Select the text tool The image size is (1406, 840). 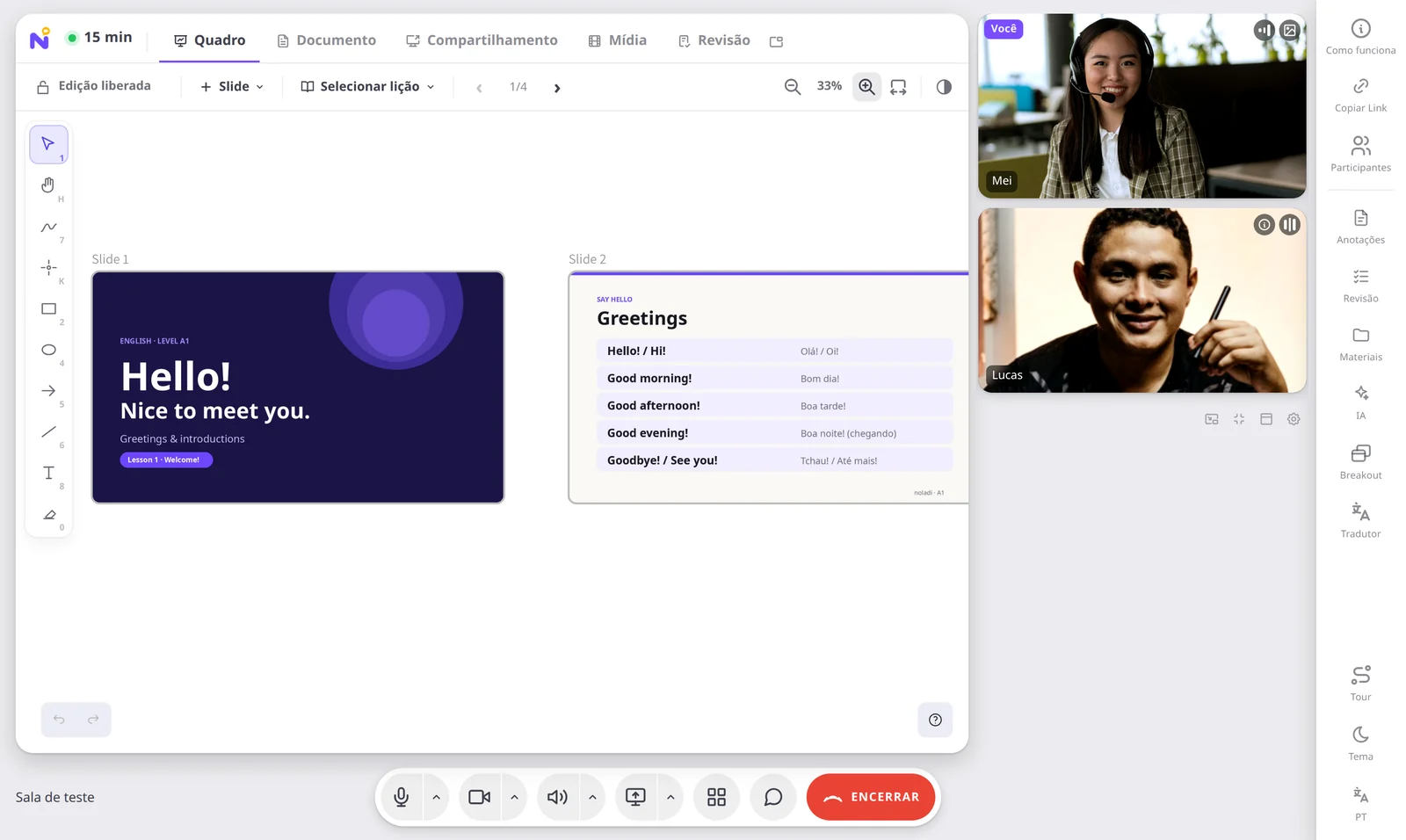pos(48,474)
